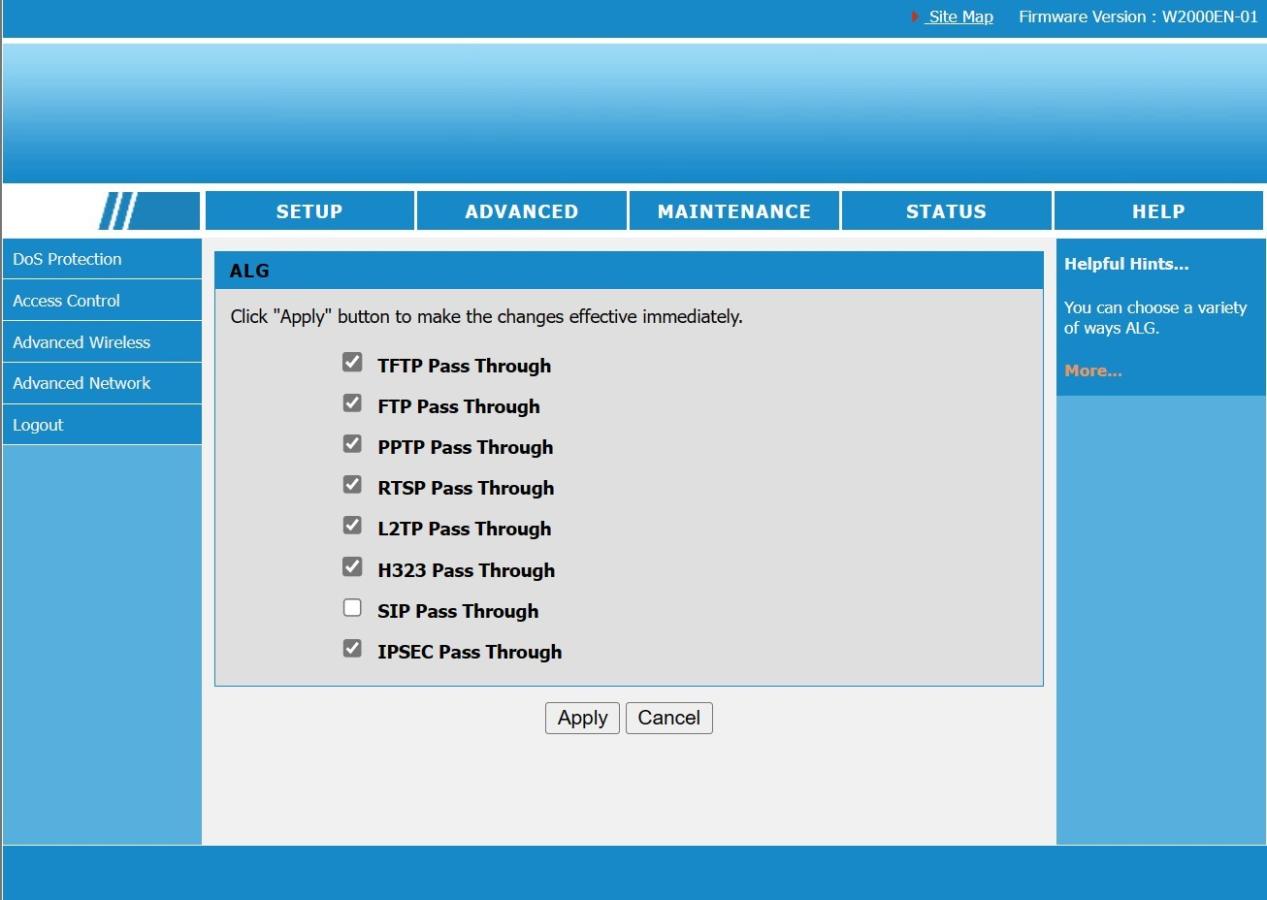Open the STATUS tab
The image size is (1267, 900).
click(x=946, y=211)
